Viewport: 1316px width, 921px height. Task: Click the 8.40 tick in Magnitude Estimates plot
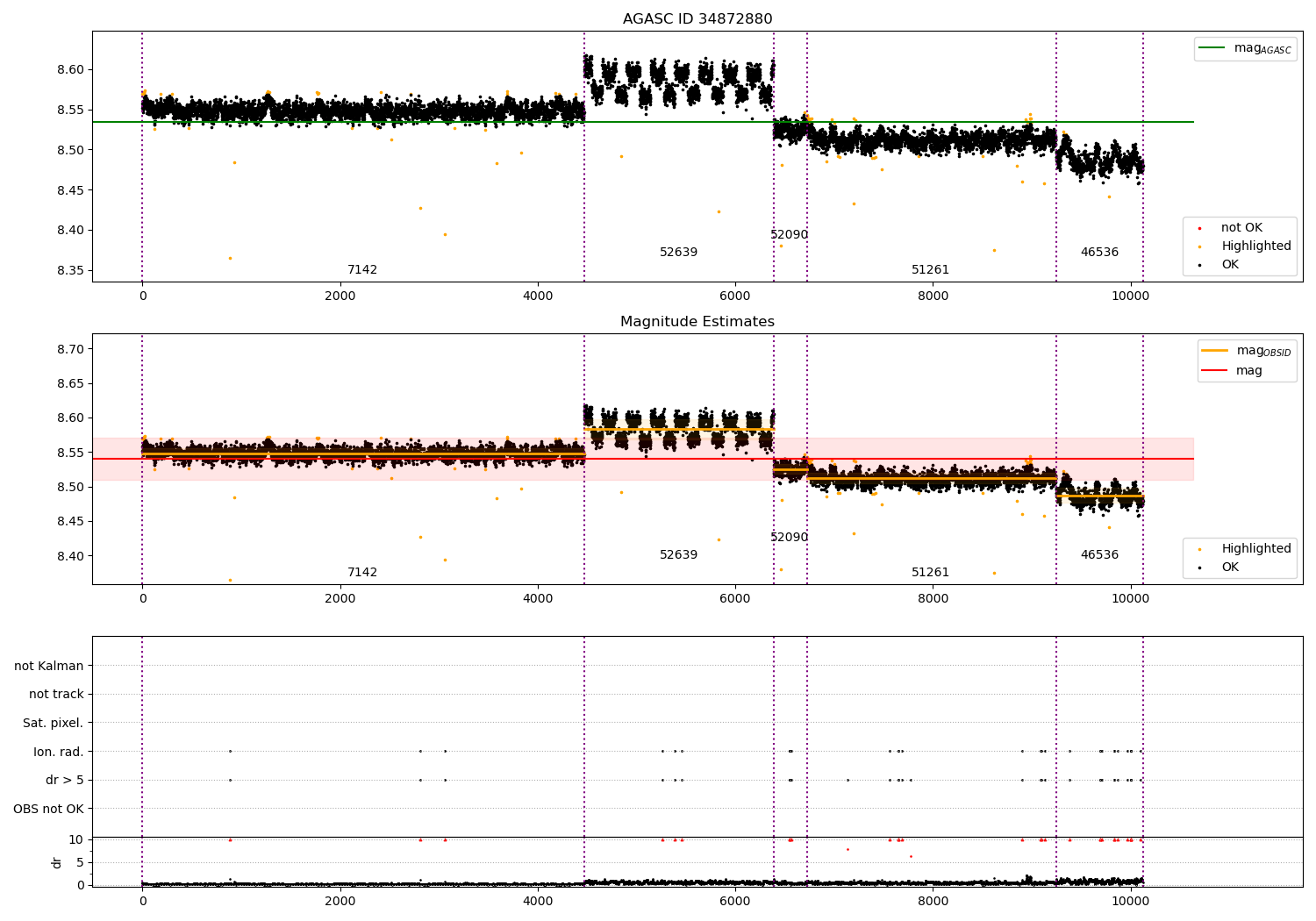70,556
